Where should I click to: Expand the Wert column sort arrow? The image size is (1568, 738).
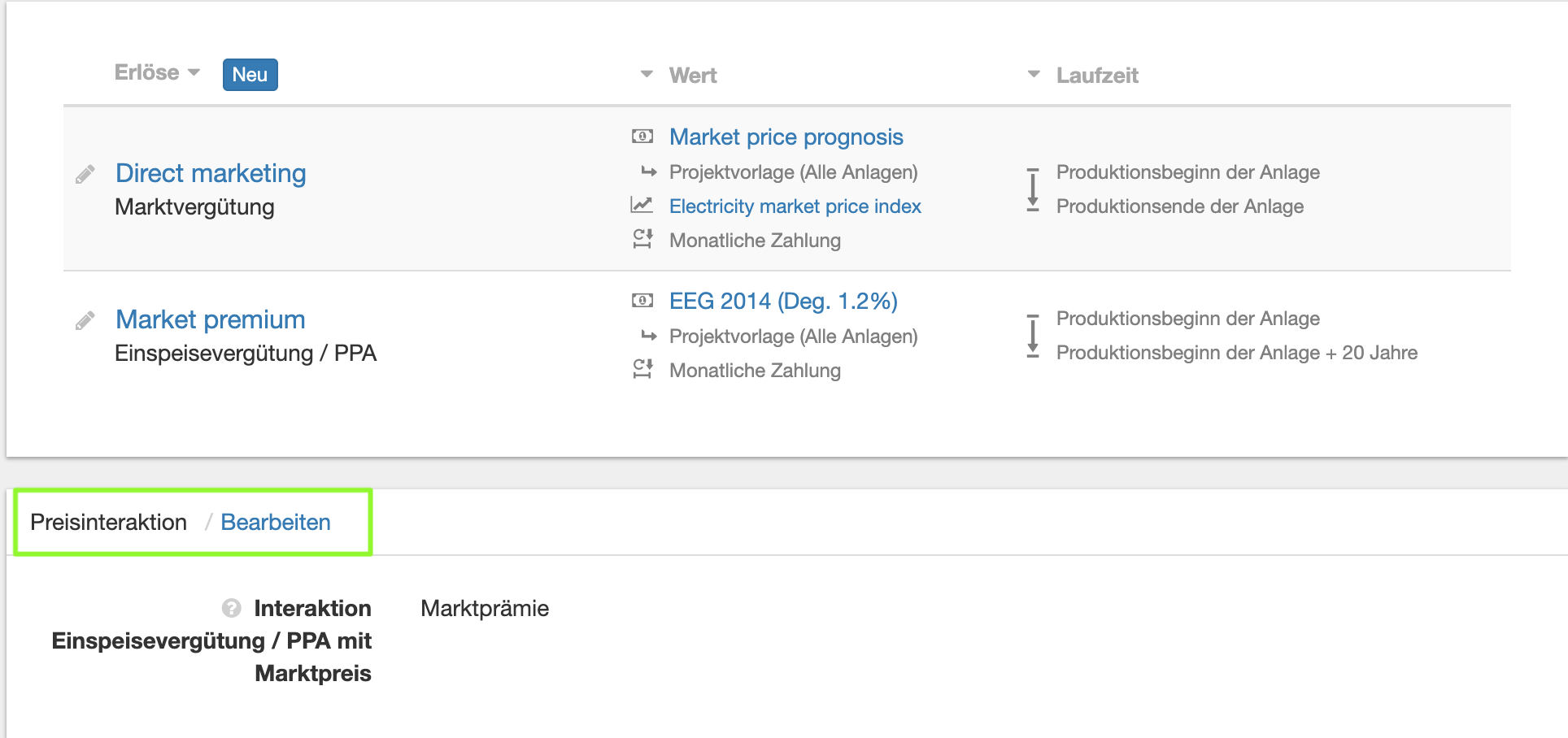pos(647,75)
